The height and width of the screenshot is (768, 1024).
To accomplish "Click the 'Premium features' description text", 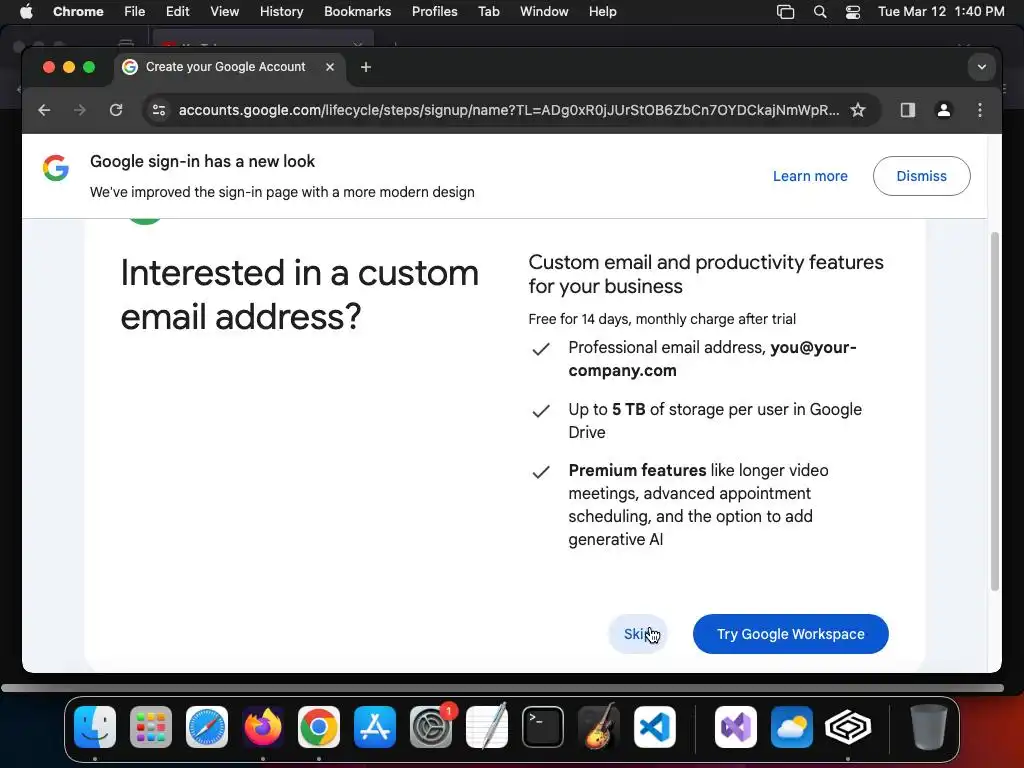I will pyautogui.click(x=698, y=505).
